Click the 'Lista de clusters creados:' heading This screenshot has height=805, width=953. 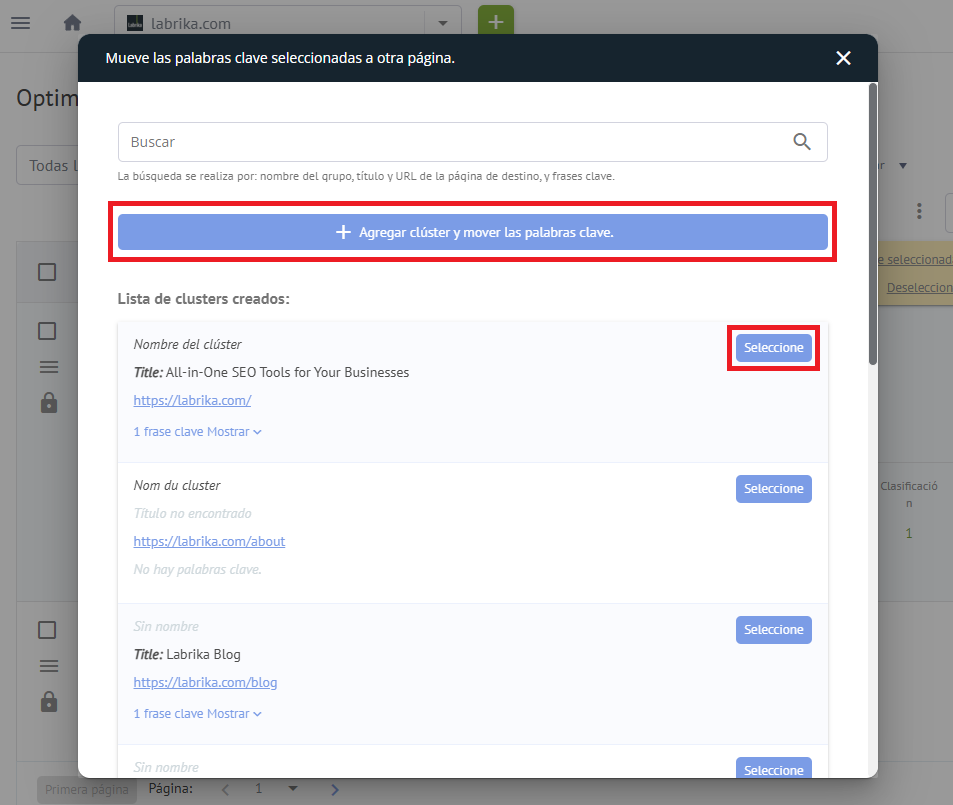pyautogui.click(x=204, y=299)
